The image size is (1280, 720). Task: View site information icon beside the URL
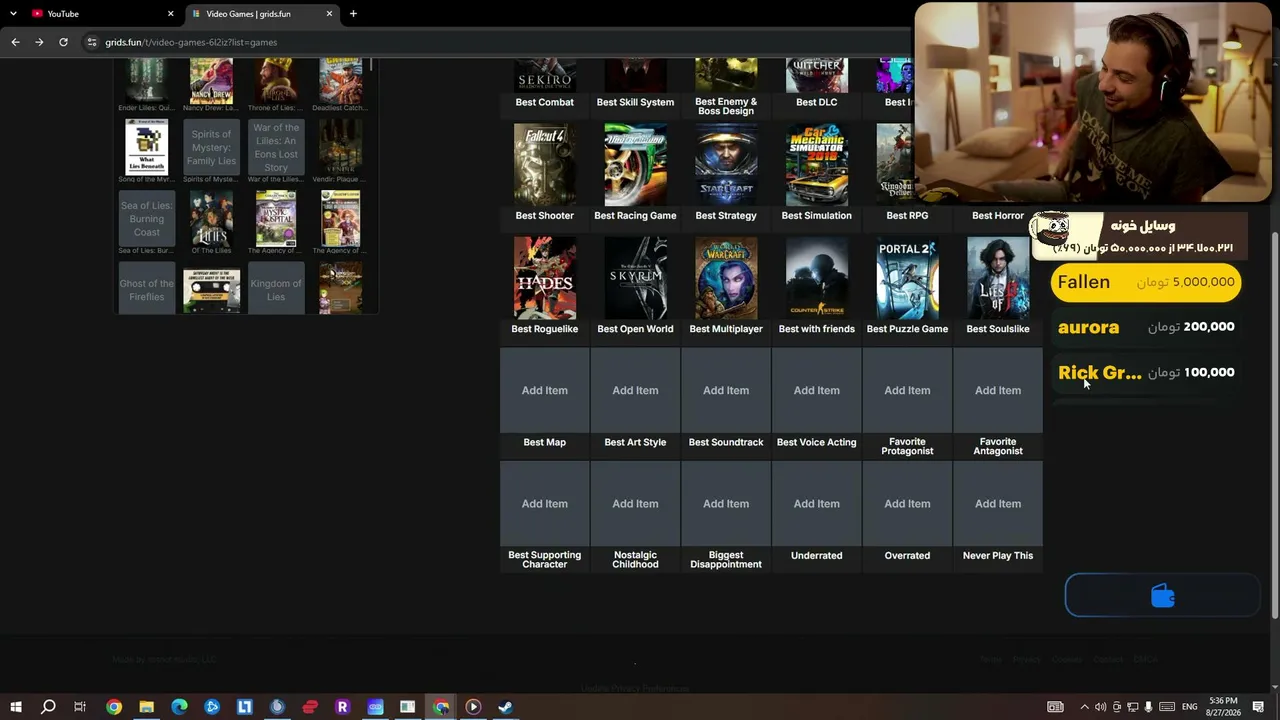coord(92,42)
